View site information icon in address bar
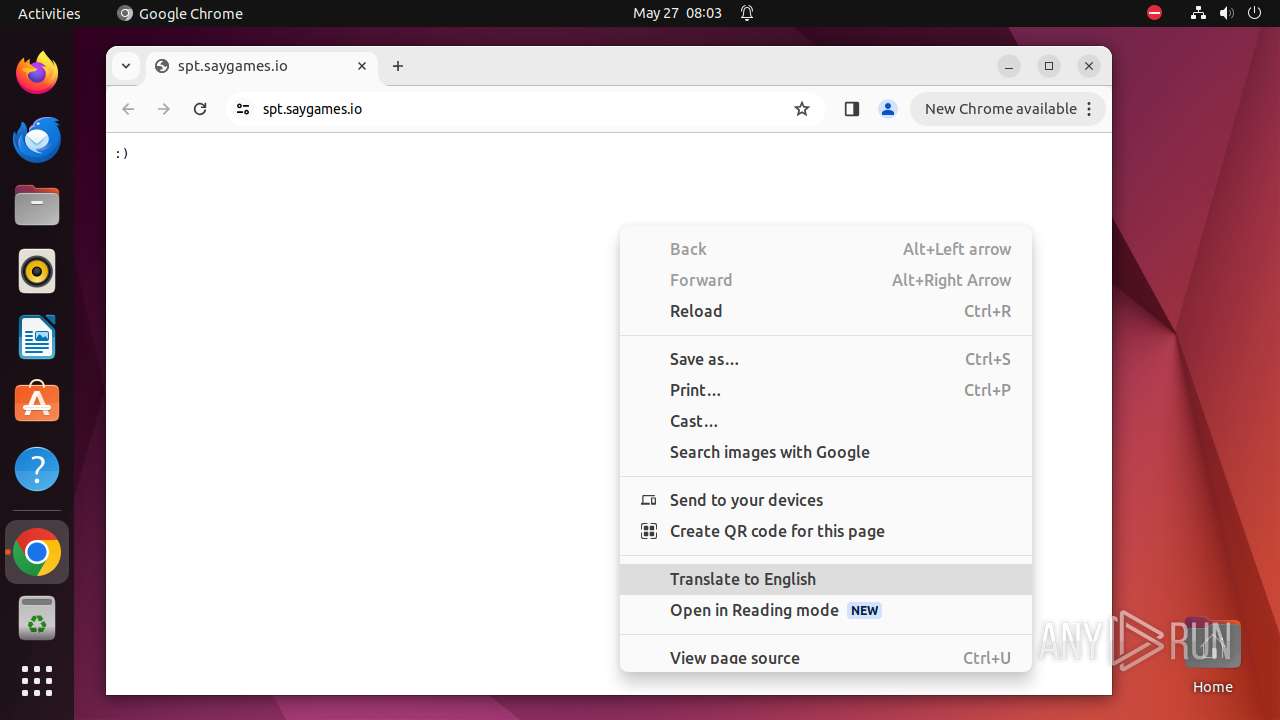Image resolution: width=1280 pixels, height=720 pixels. (x=243, y=109)
